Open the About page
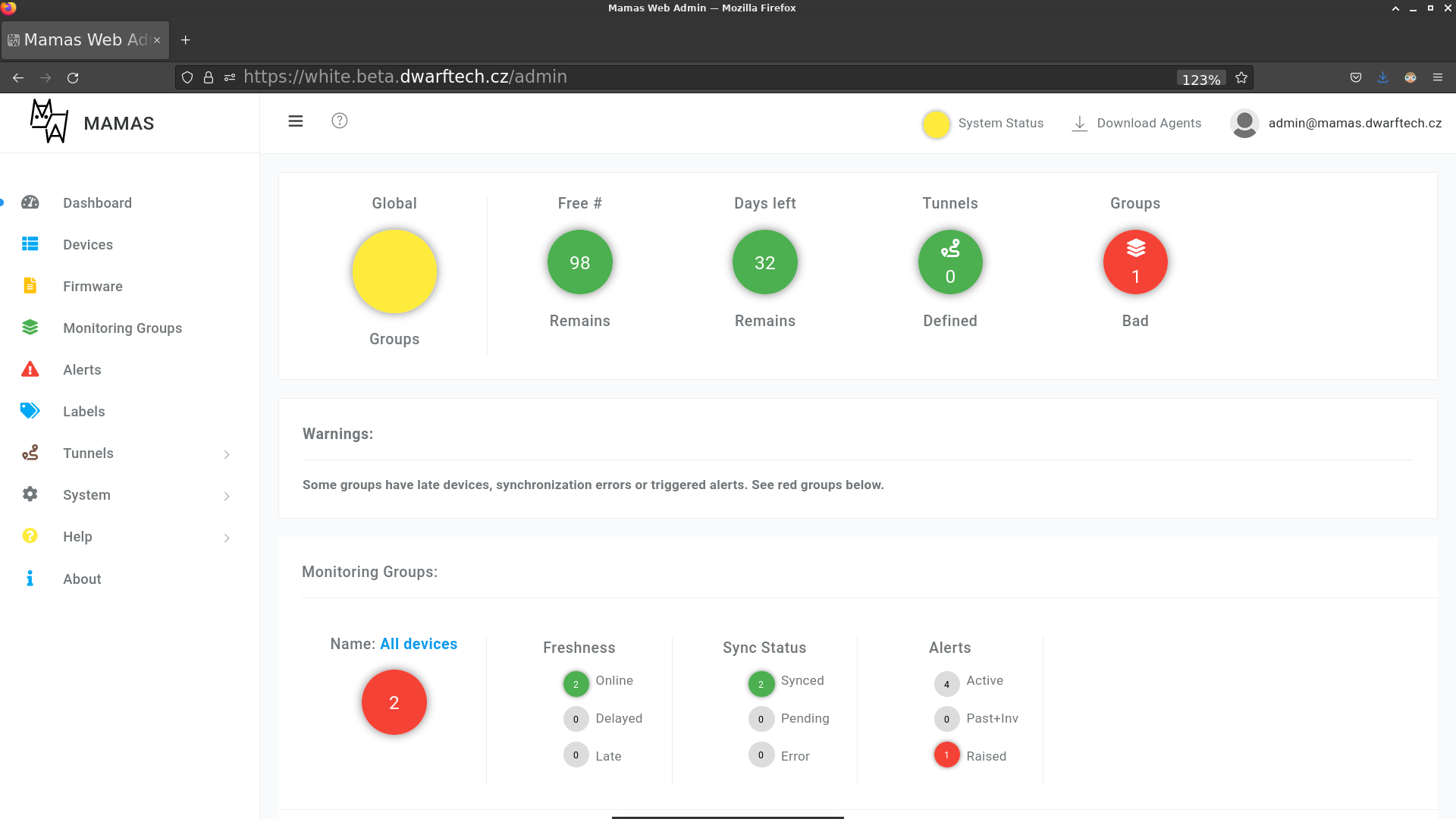The height and width of the screenshot is (819, 1456). coord(82,579)
